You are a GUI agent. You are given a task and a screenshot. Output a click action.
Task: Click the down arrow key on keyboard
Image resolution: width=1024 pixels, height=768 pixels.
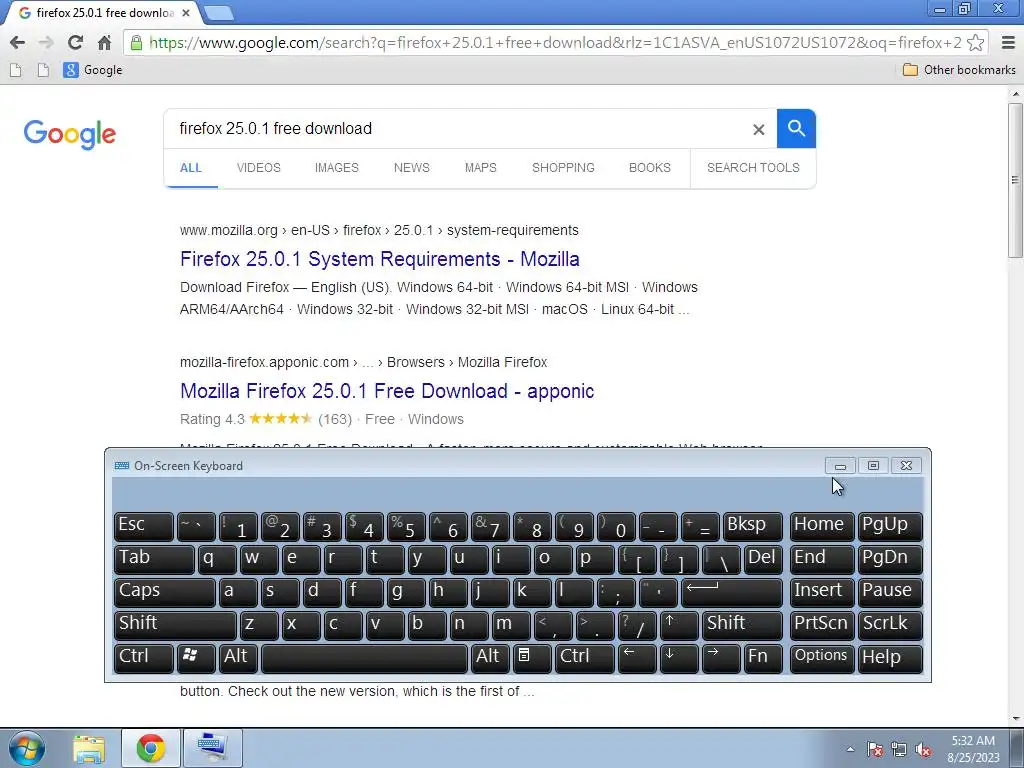[679, 657]
